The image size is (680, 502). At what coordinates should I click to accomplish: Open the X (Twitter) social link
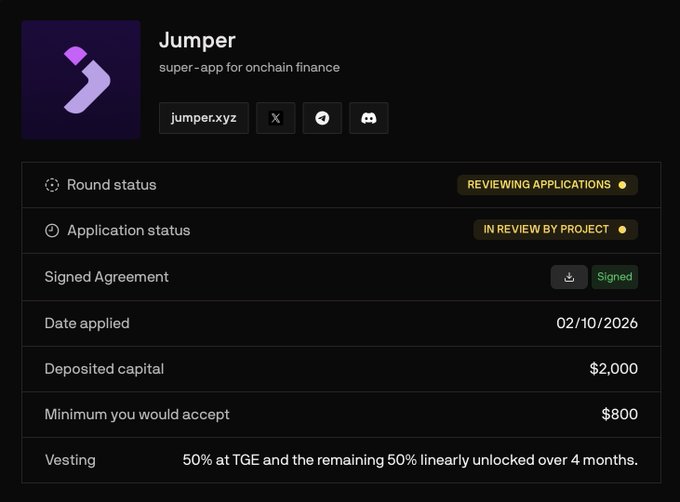coord(275,118)
